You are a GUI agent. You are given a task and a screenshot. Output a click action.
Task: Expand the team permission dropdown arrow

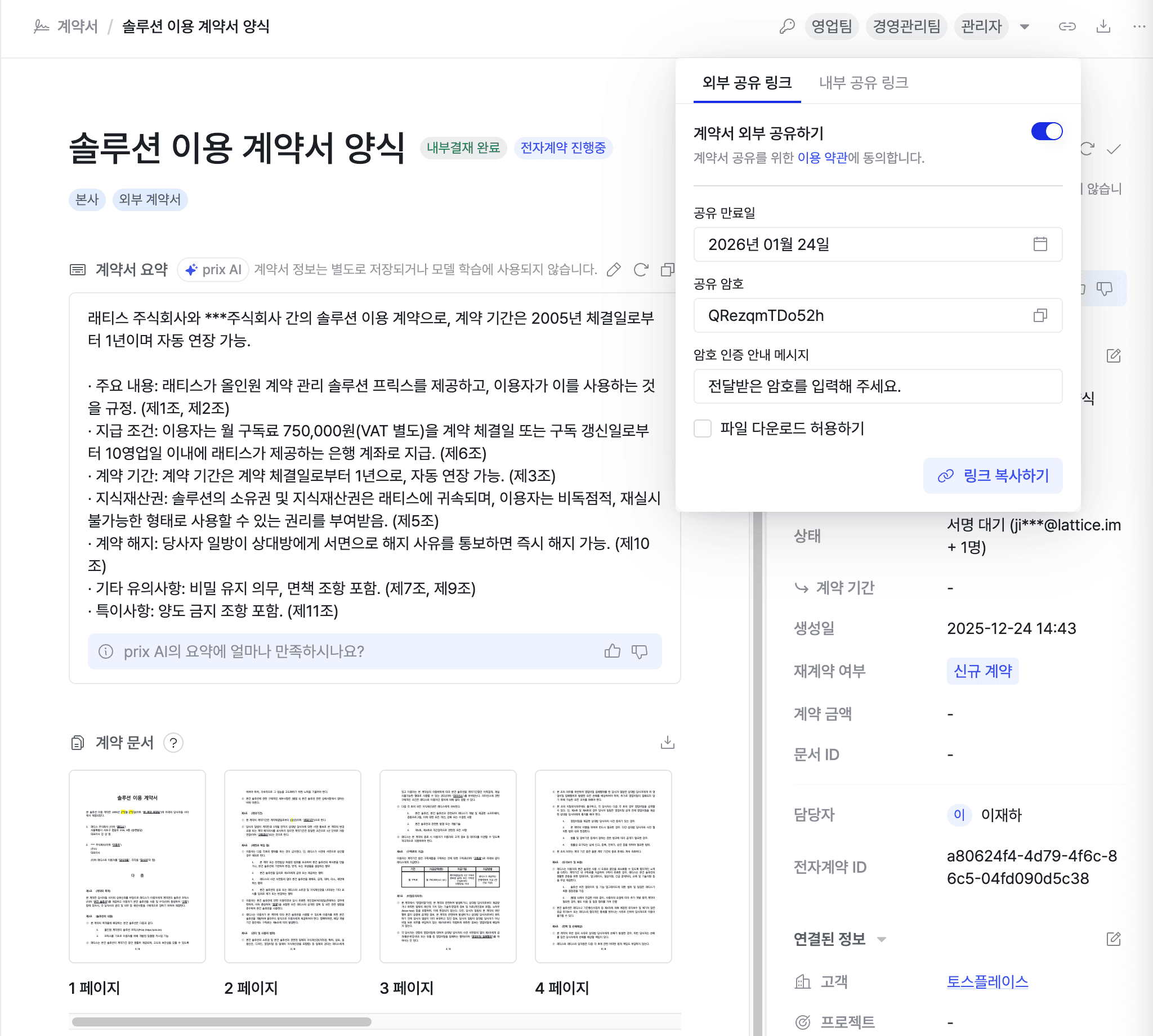(x=1025, y=26)
